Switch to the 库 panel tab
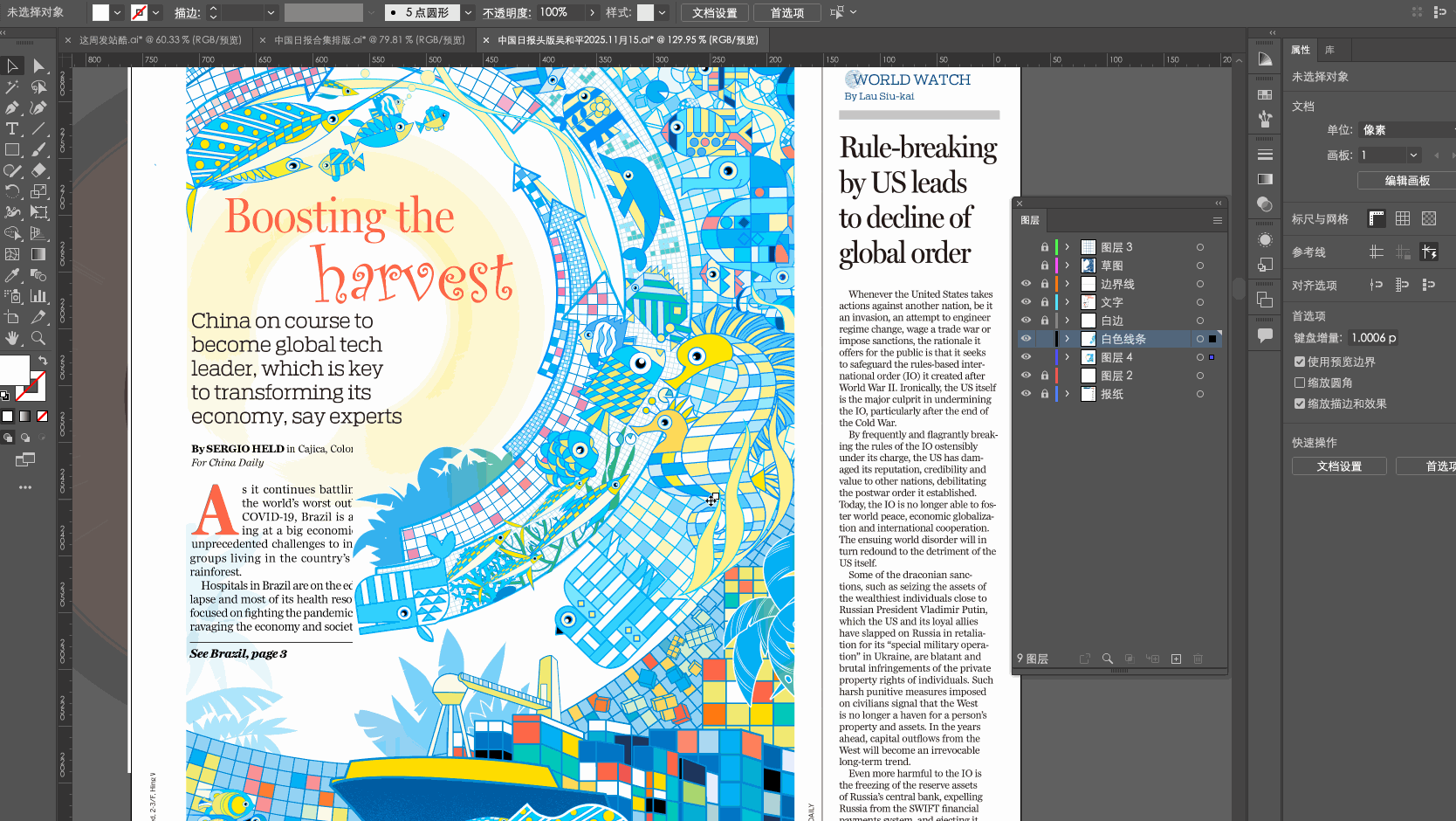 click(x=1329, y=50)
